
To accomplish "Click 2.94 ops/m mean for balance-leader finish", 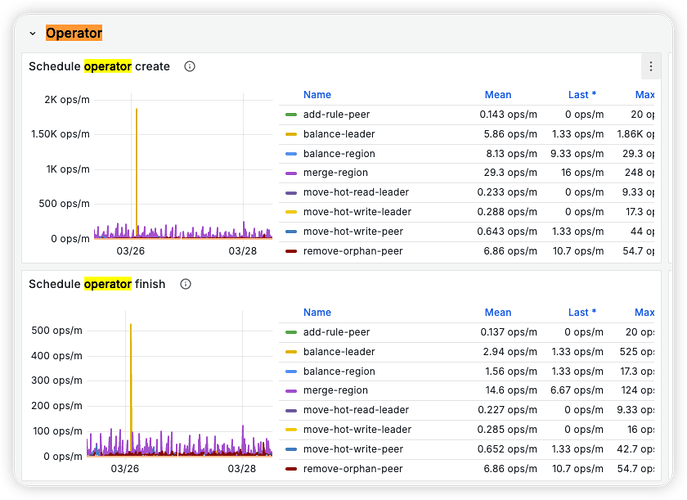I will [x=510, y=352].
